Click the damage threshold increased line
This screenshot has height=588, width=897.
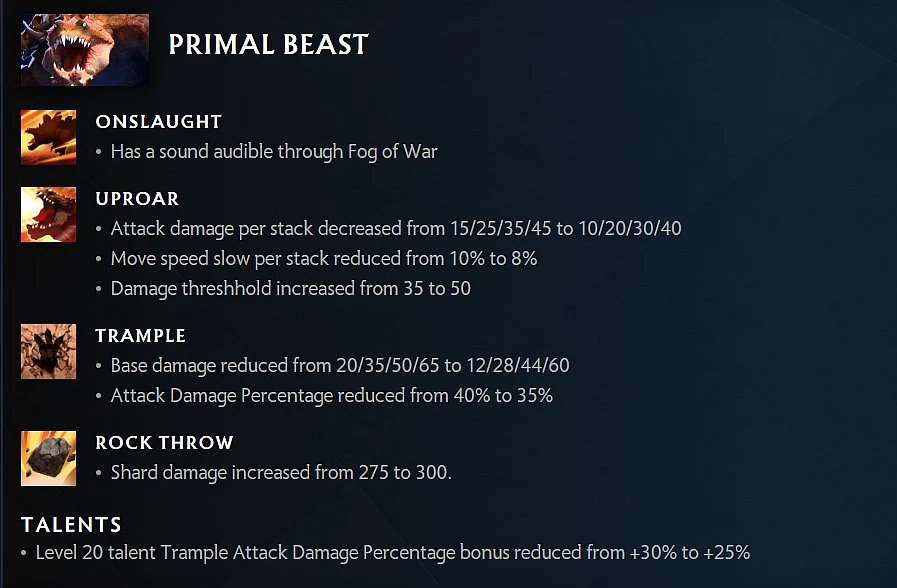(291, 288)
